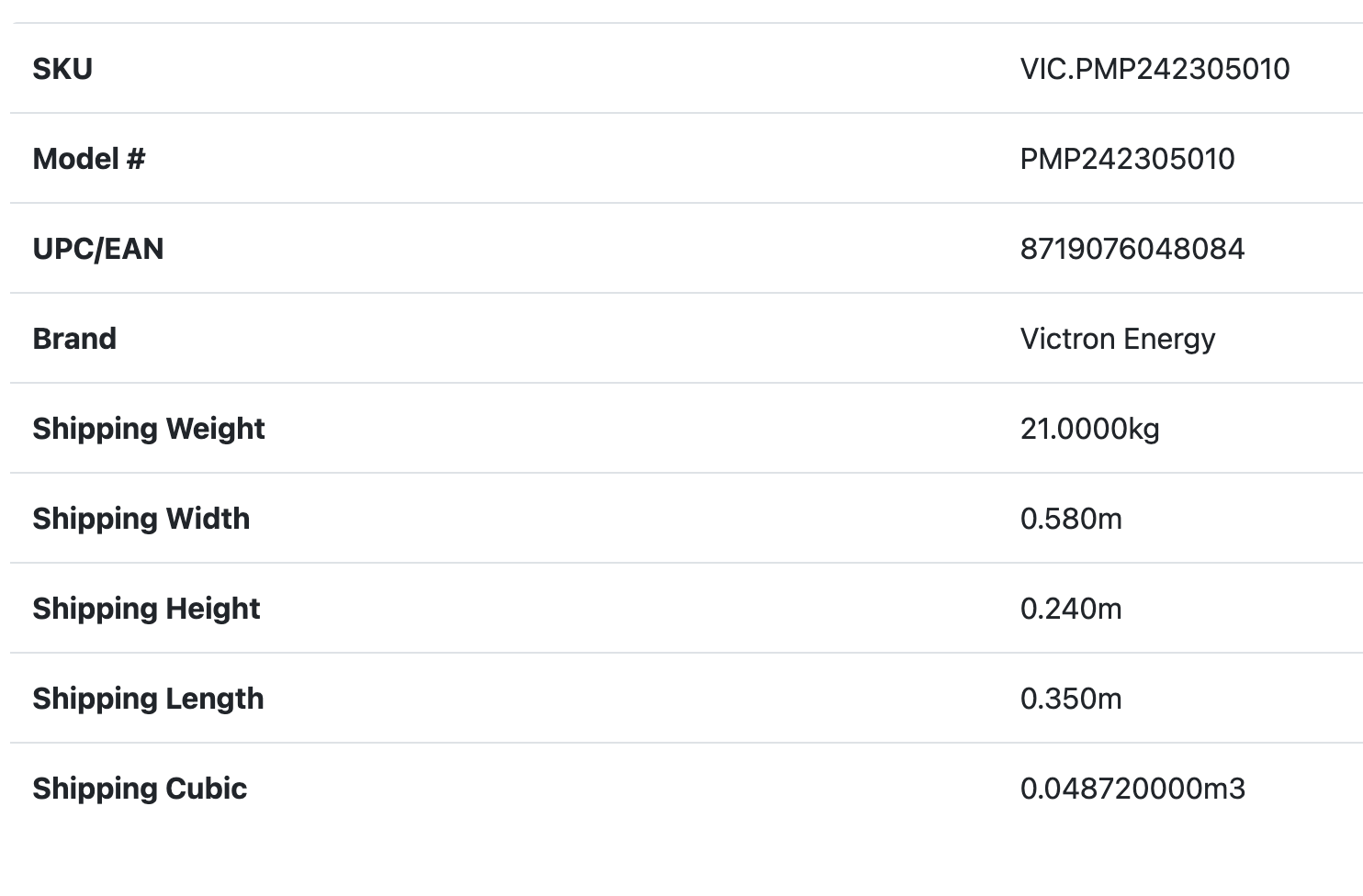1363x896 pixels.
Task: Click the UPC/EAN label
Action: [x=98, y=249]
